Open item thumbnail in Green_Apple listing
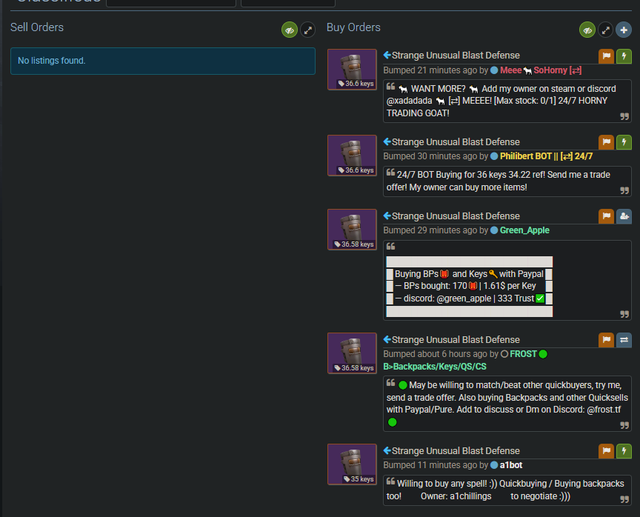This screenshot has width=640, height=517. pyautogui.click(x=352, y=229)
